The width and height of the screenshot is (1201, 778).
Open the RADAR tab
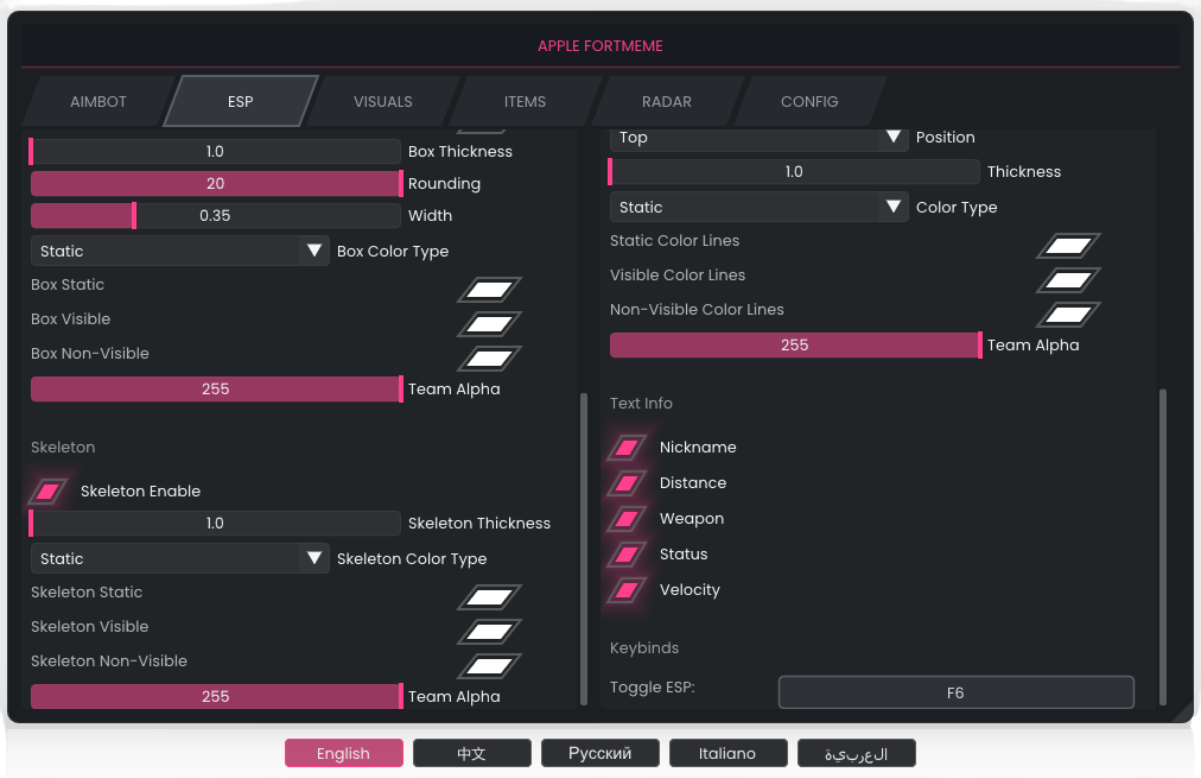pyautogui.click(x=666, y=102)
